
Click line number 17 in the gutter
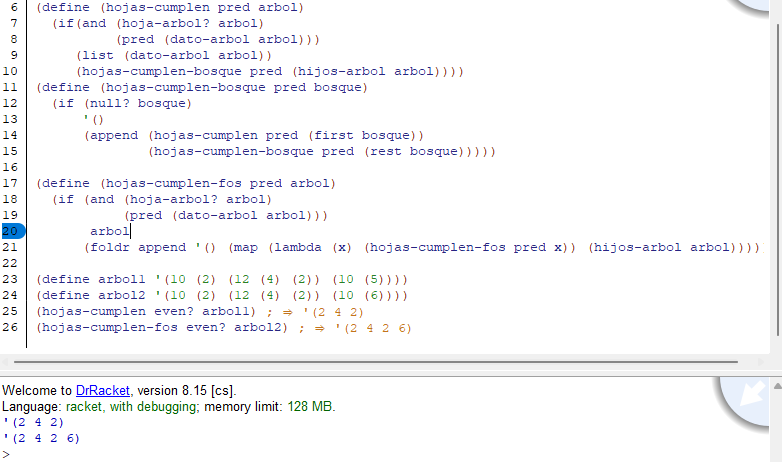pyautogui.click(x=10, y=183)
